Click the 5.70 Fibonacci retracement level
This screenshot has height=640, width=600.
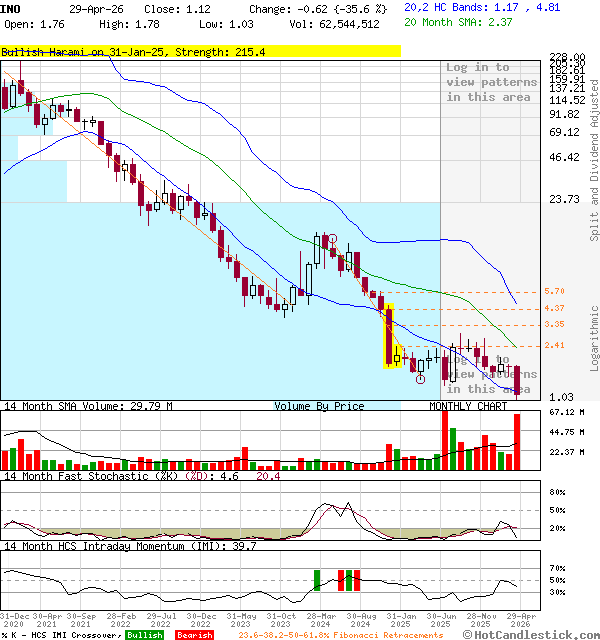554,291
